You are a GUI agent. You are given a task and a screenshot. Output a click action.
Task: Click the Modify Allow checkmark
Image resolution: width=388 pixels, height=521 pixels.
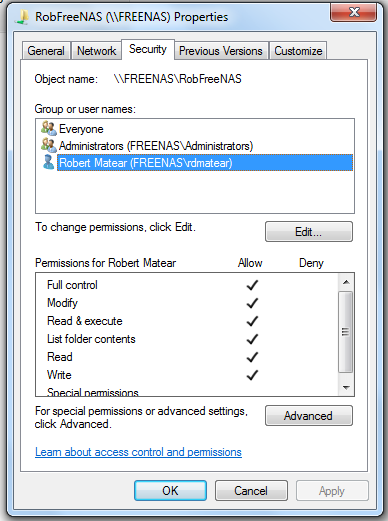coord(252,303)
